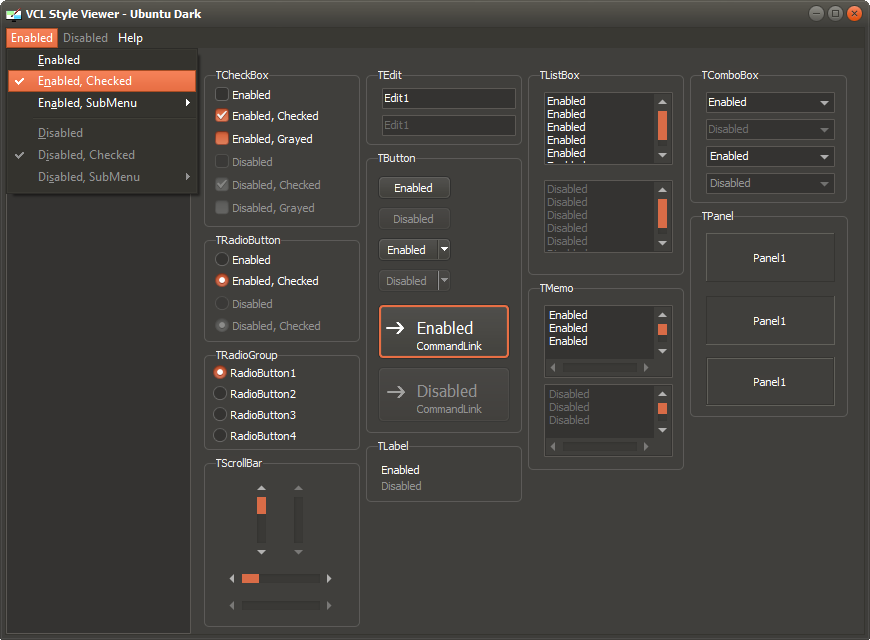This screenshot has width=870, height=640.
Task: Open the Enabled menu in menu bar
Action: point(32,38)
